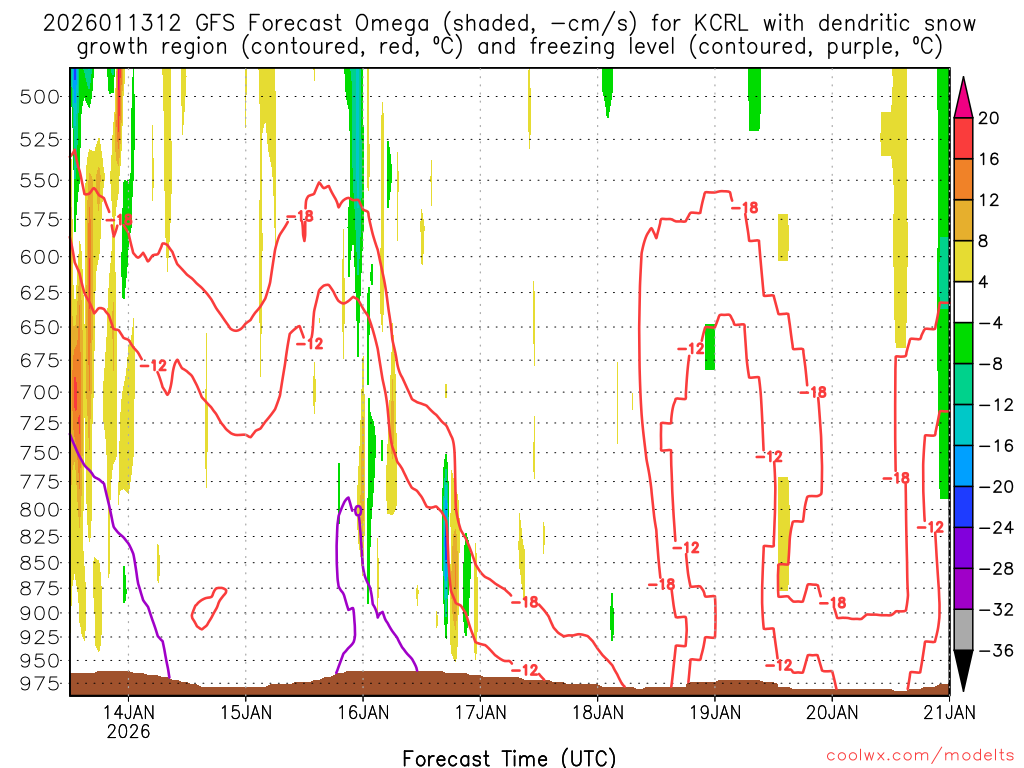
Task: Click the blue -16 to -20 color bar segment
Action: 963,466
